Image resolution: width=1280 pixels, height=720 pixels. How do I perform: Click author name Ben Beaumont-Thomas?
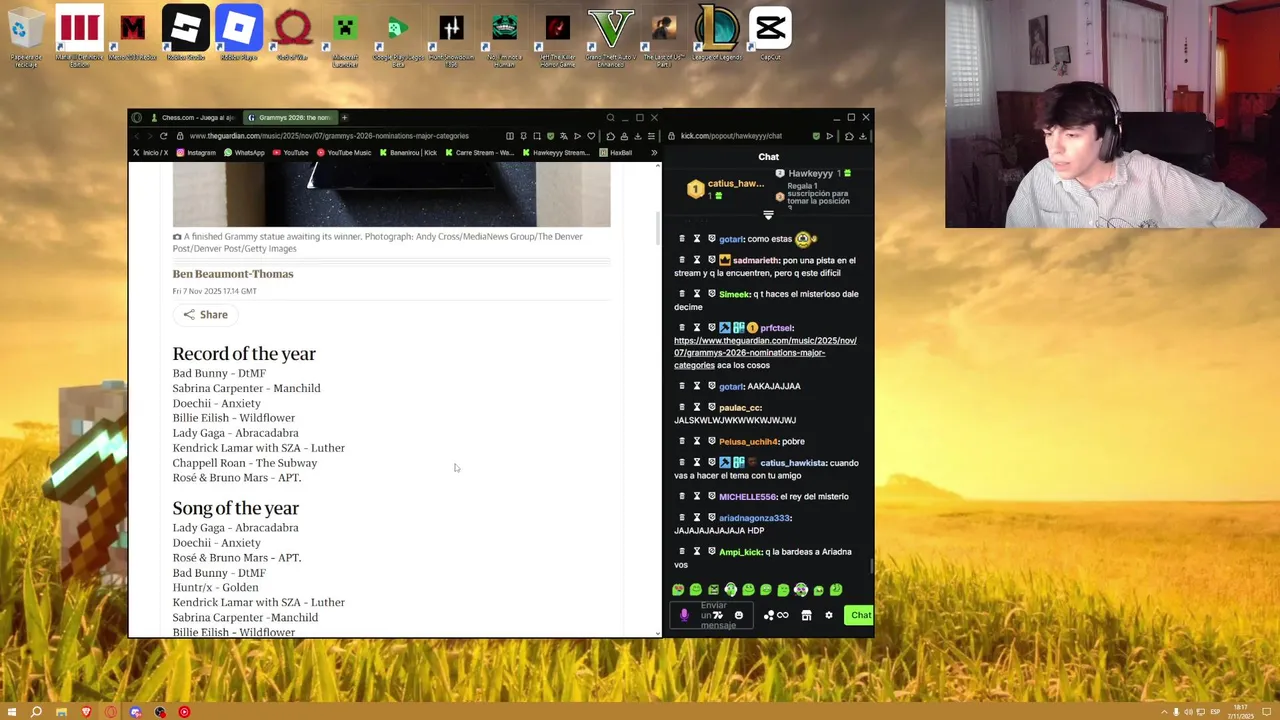233,274
